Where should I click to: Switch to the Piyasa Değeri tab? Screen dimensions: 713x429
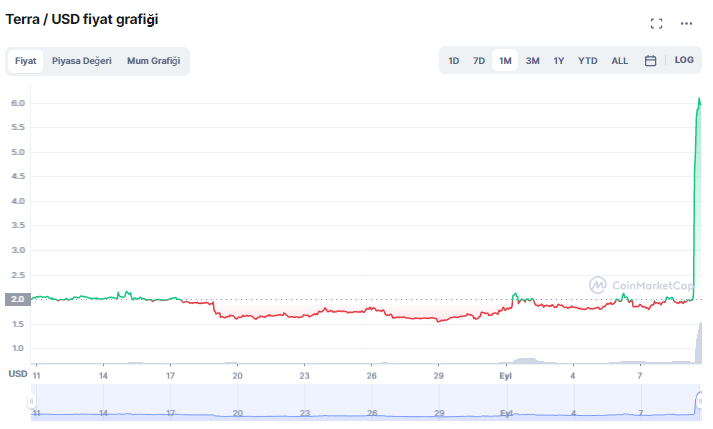pyautogui.click(x=82, y=61)
